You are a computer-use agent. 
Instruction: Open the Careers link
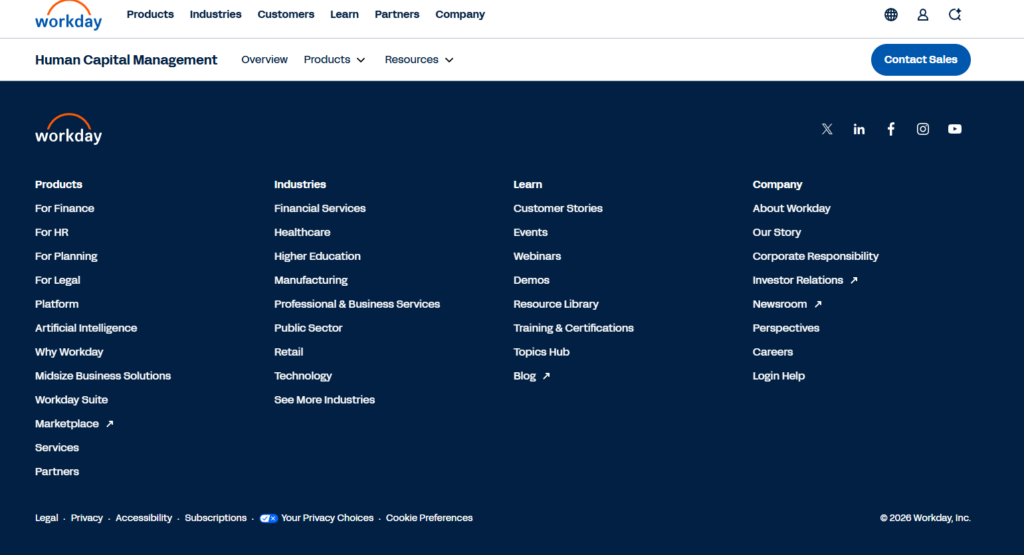(773, 352)
